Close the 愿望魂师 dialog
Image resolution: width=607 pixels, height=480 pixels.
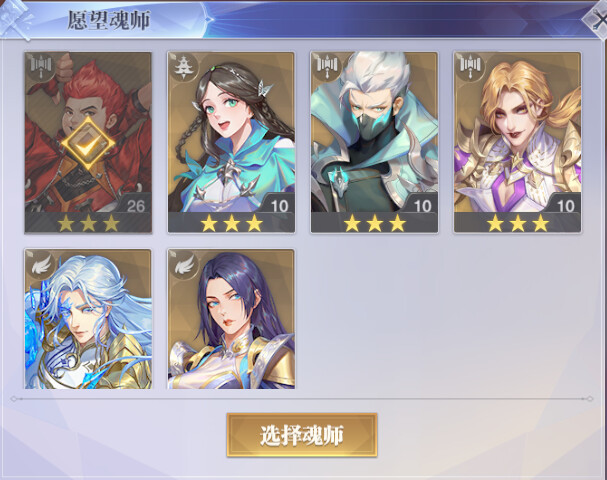(597, 21)
